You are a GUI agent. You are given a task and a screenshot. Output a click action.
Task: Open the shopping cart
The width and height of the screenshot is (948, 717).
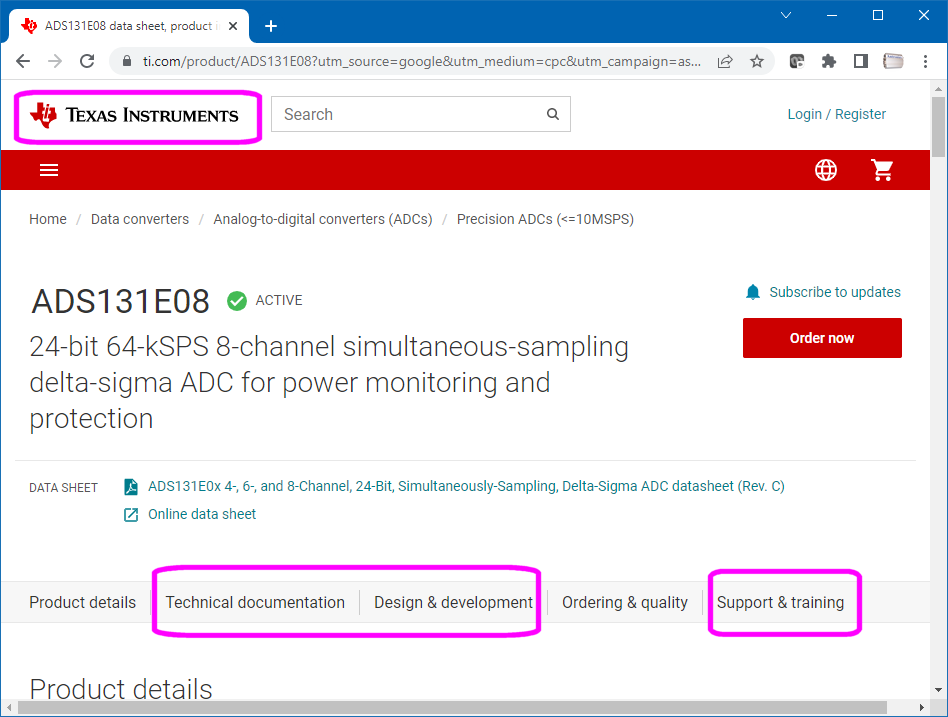(882, 170)
